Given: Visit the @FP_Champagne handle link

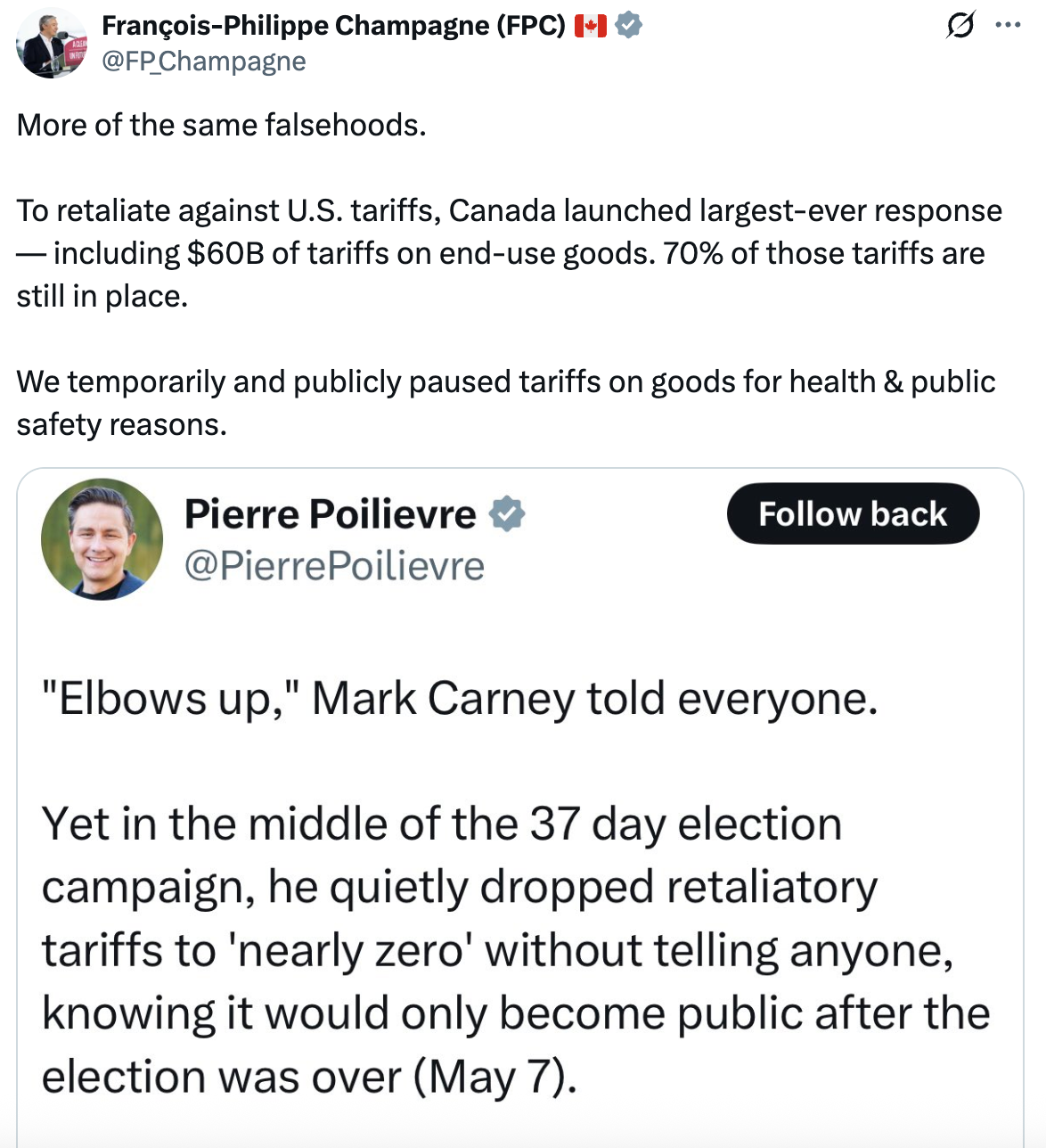Looking at the screenshot, I should click(x=204, y=61).
